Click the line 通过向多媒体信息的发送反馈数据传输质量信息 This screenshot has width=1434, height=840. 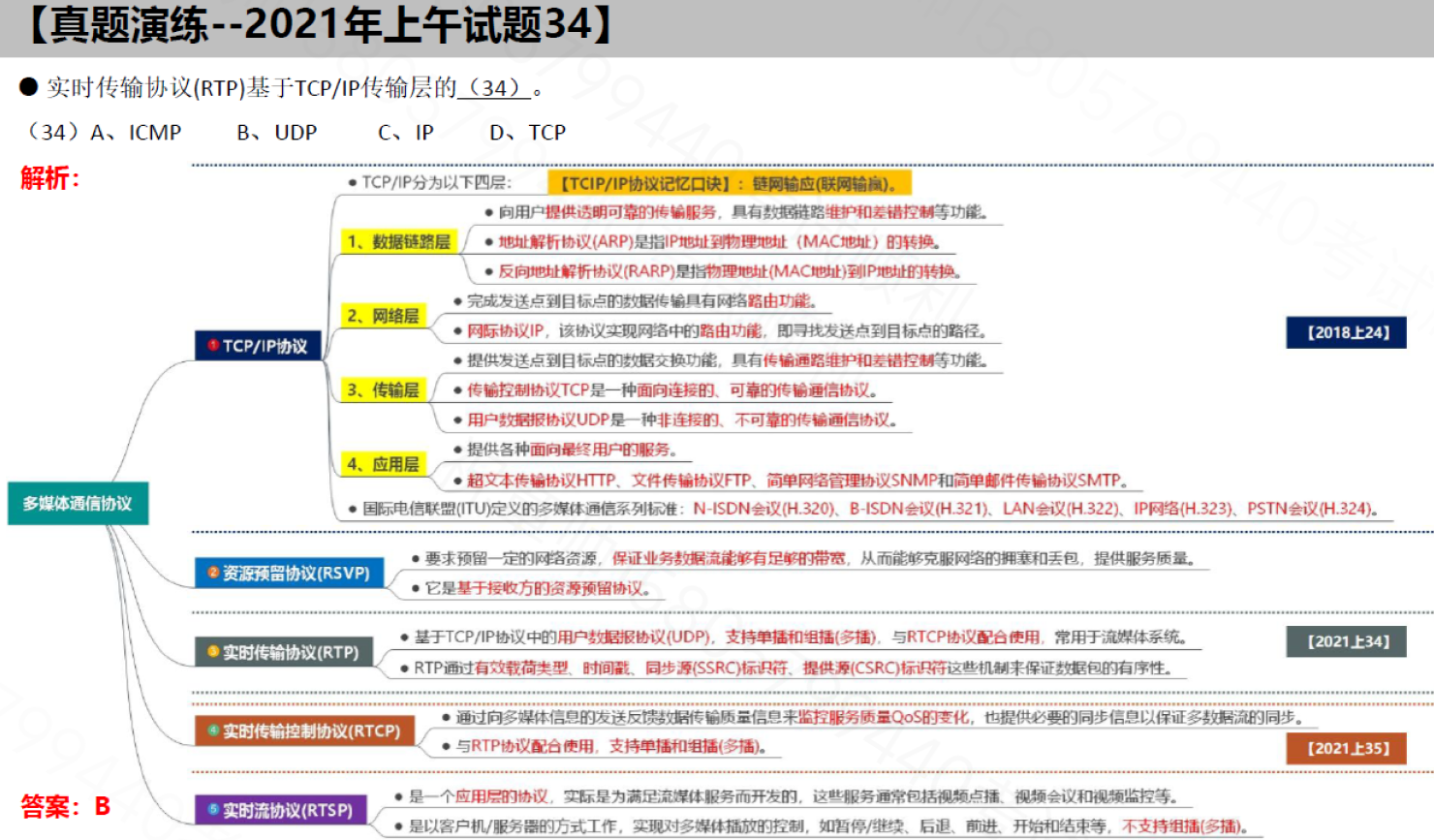[x=872, y=718]
